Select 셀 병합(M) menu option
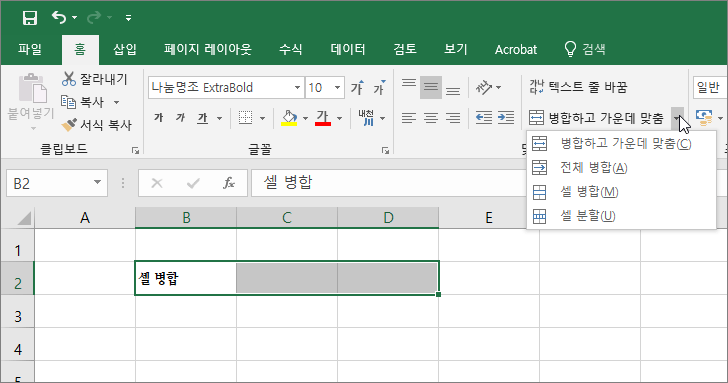 [x=621, y=192]
